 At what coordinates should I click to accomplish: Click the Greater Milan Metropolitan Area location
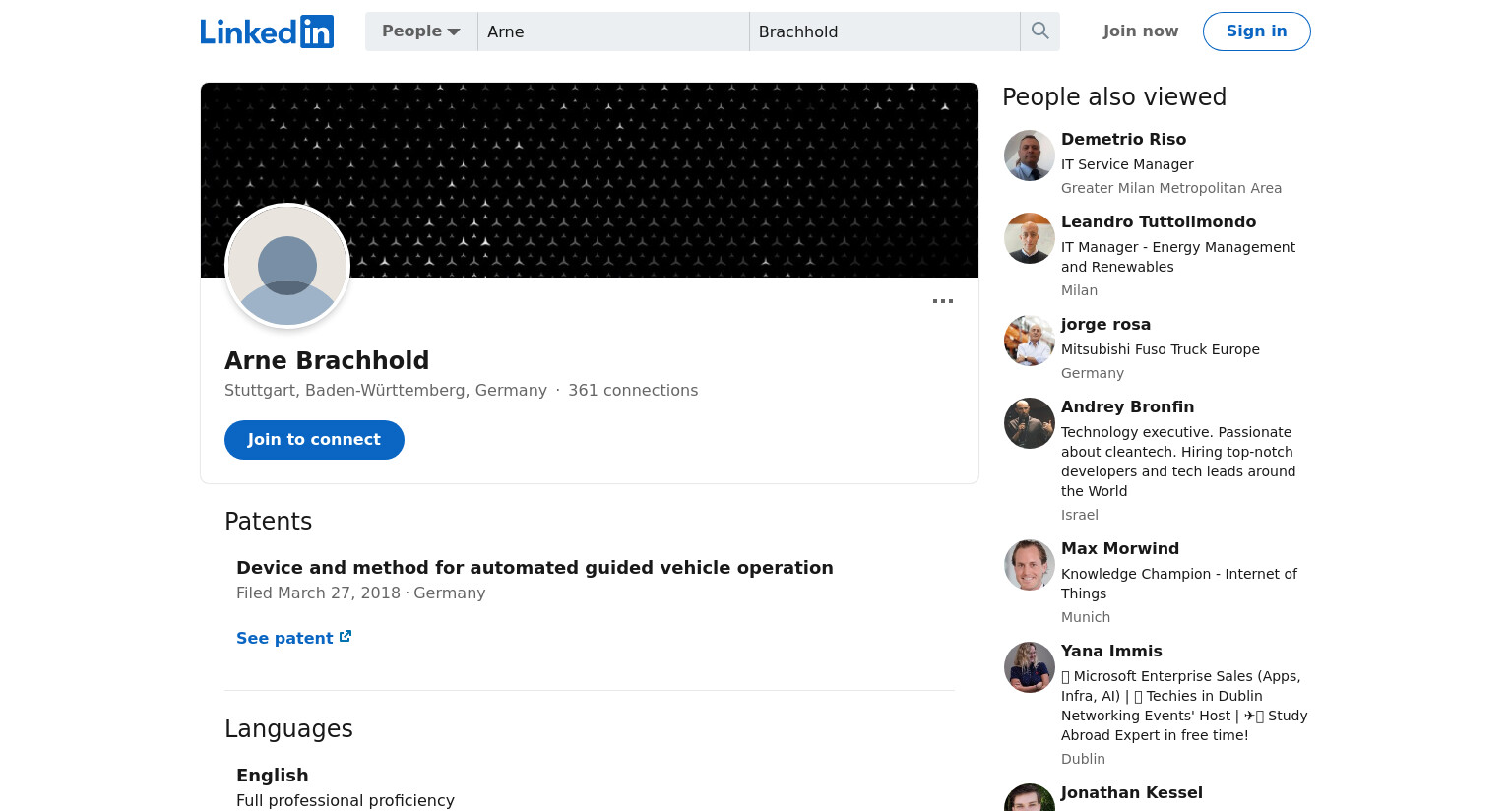point(1171,188)
